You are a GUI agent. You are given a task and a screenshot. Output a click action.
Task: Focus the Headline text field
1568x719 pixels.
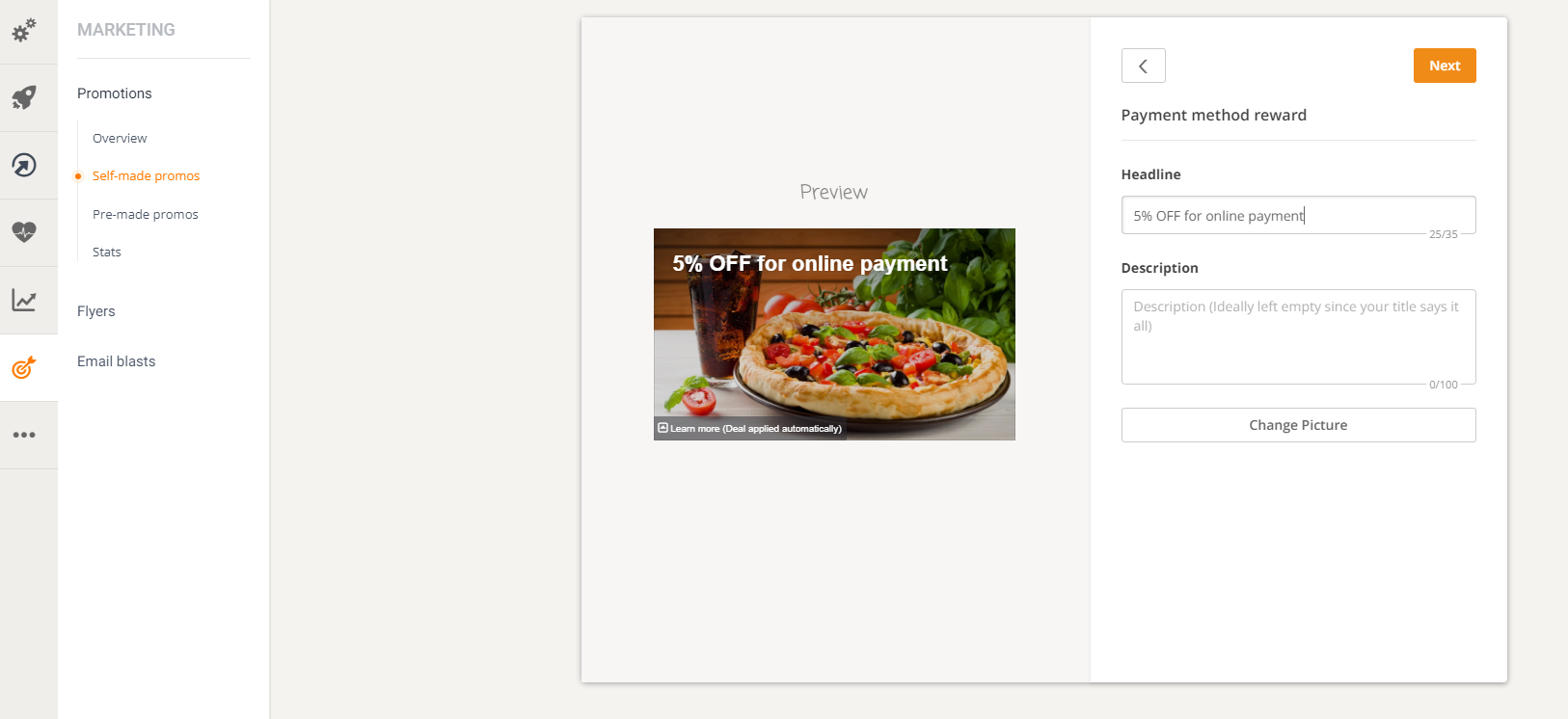pyautogui.click(x=1298, y=215)
